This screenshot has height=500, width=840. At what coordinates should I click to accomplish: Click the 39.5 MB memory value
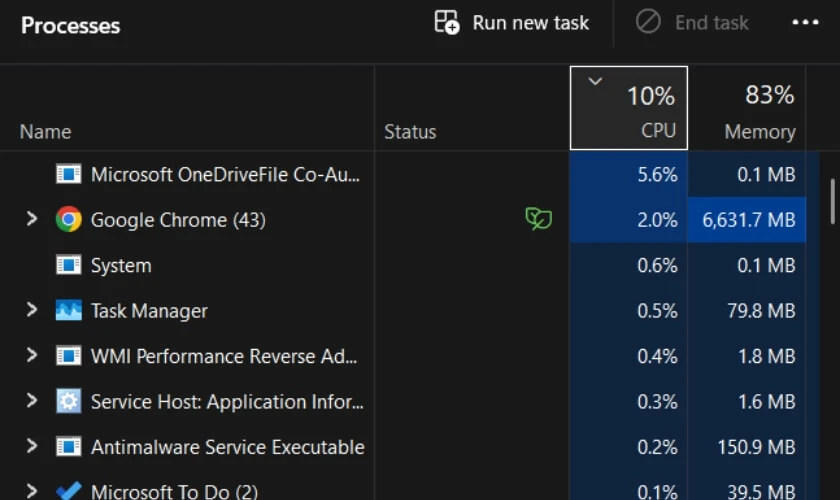761,491
